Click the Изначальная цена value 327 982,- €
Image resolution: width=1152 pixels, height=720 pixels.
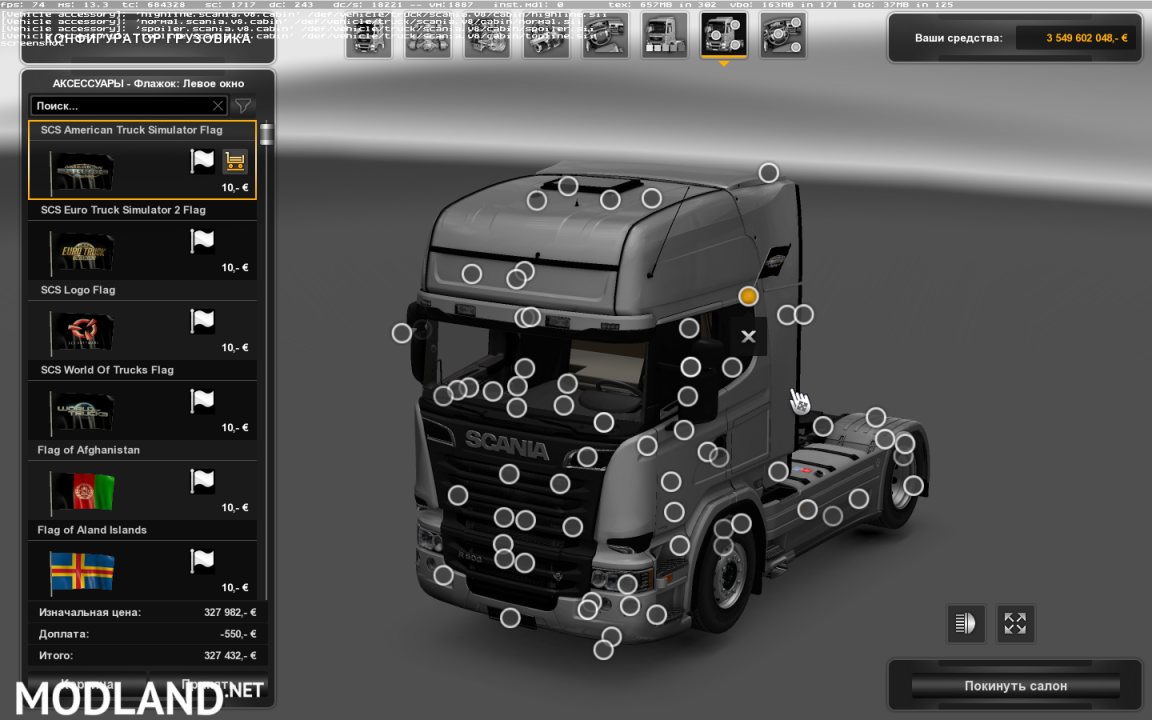(230, 612)
